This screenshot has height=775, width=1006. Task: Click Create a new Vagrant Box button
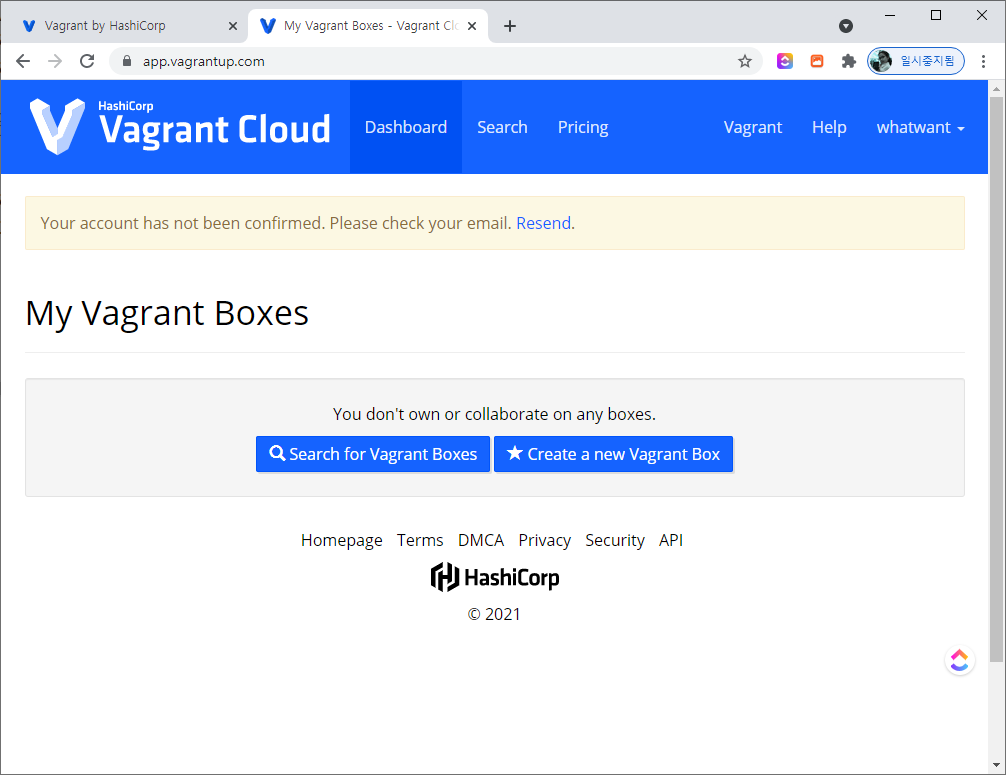tap(613, 454)
